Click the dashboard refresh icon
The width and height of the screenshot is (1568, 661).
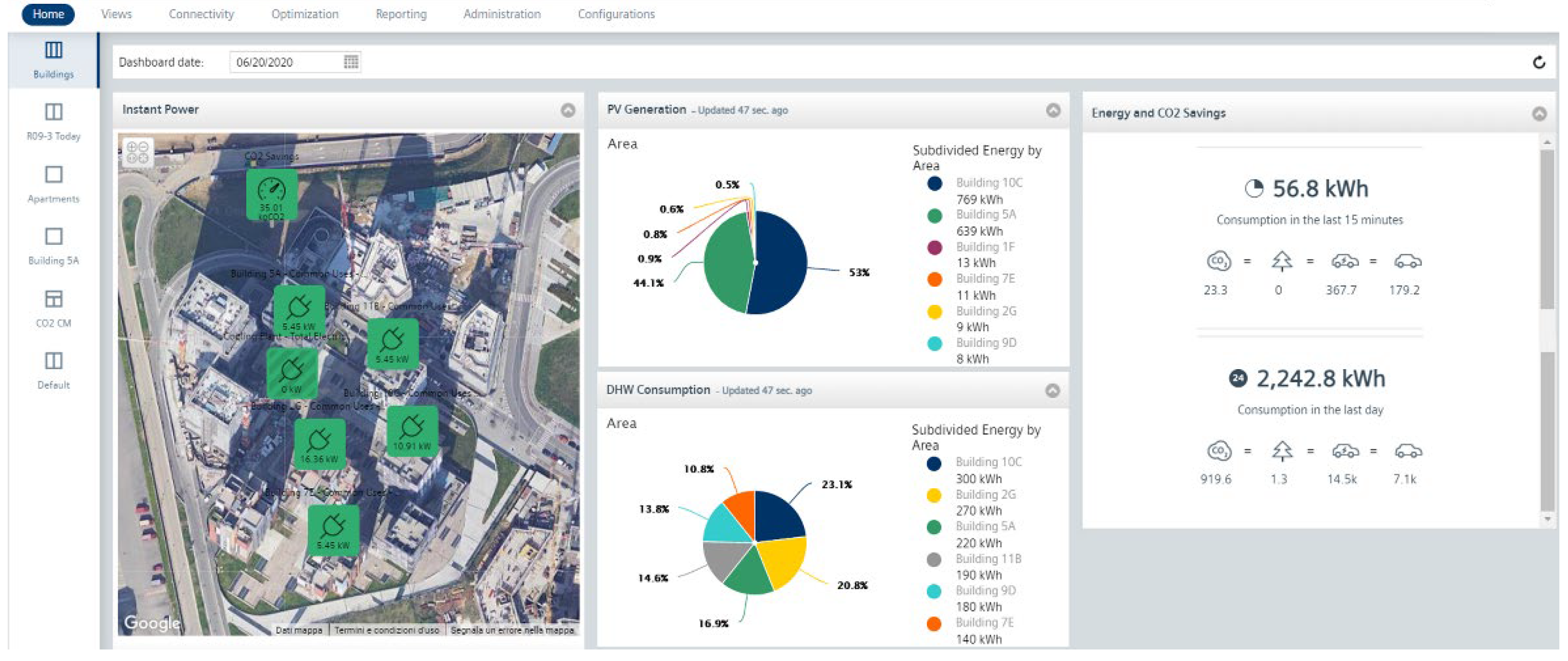pos(1539,62)
